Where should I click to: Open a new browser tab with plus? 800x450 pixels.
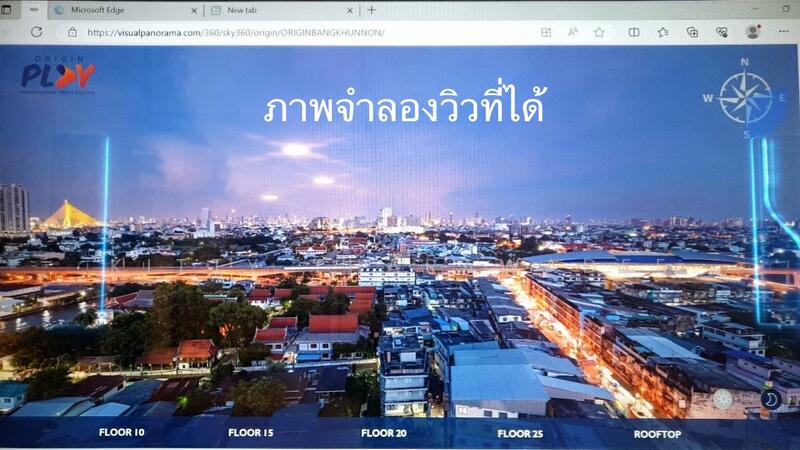(x=372, y=10)
